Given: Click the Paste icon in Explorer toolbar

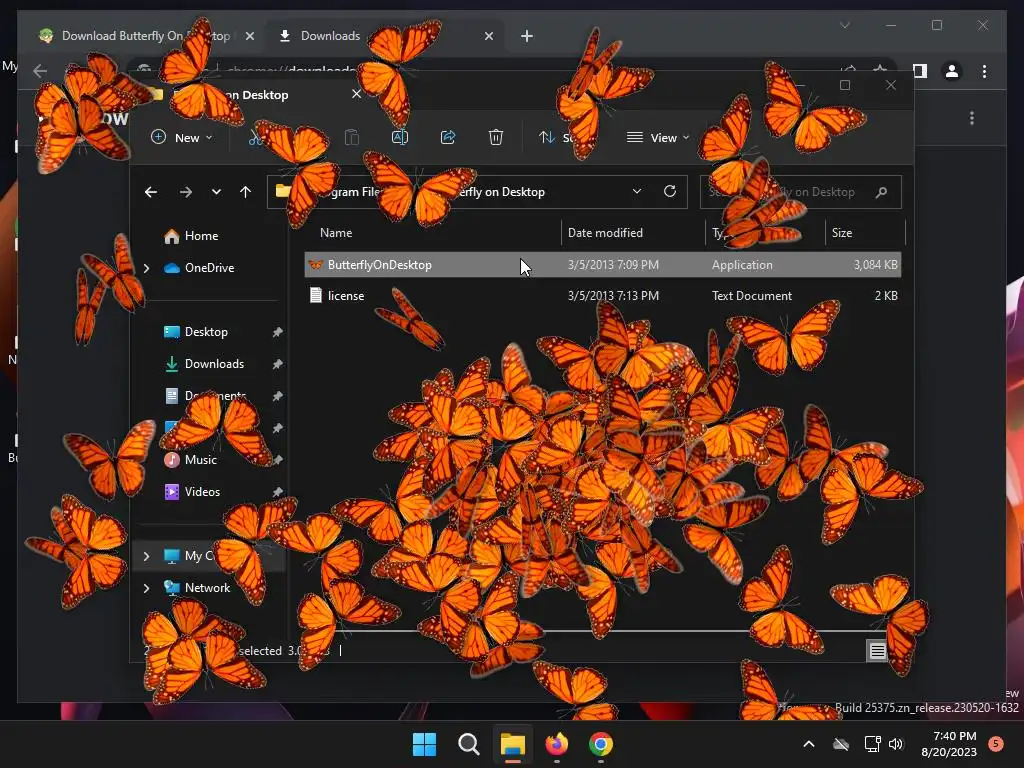Looking at the screenshot, I should point(351,137).
